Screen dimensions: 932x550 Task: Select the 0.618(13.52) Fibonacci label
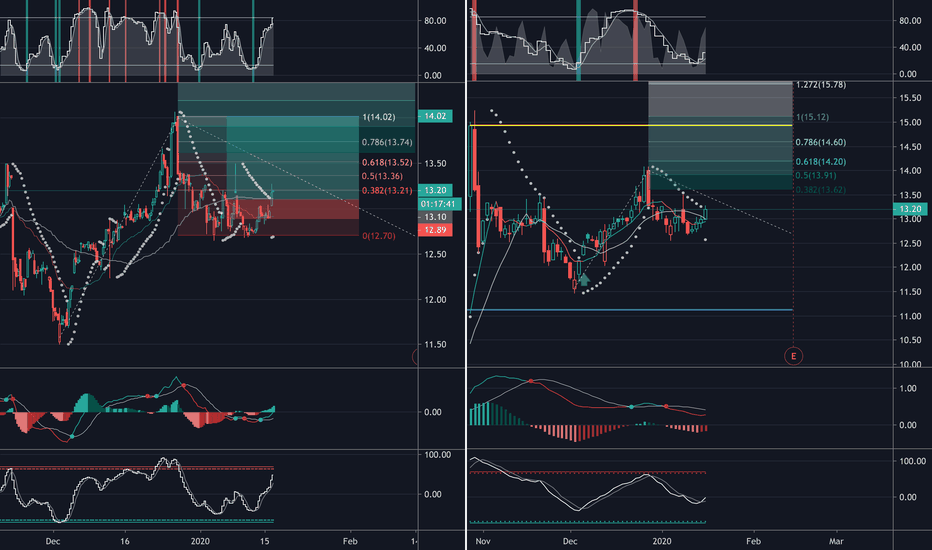click(x=387, y=162)
